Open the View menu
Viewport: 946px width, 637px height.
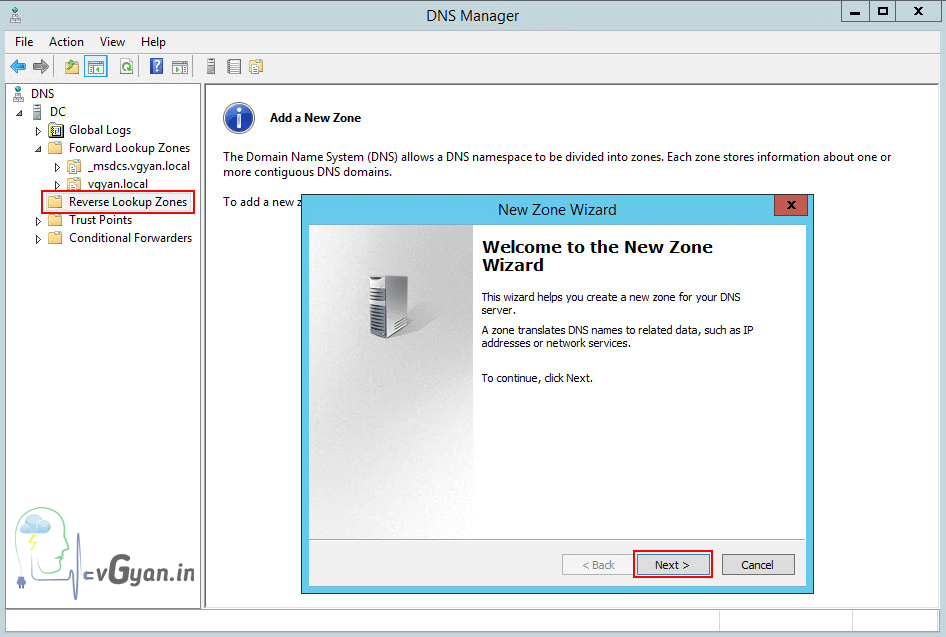coord(112,42)
